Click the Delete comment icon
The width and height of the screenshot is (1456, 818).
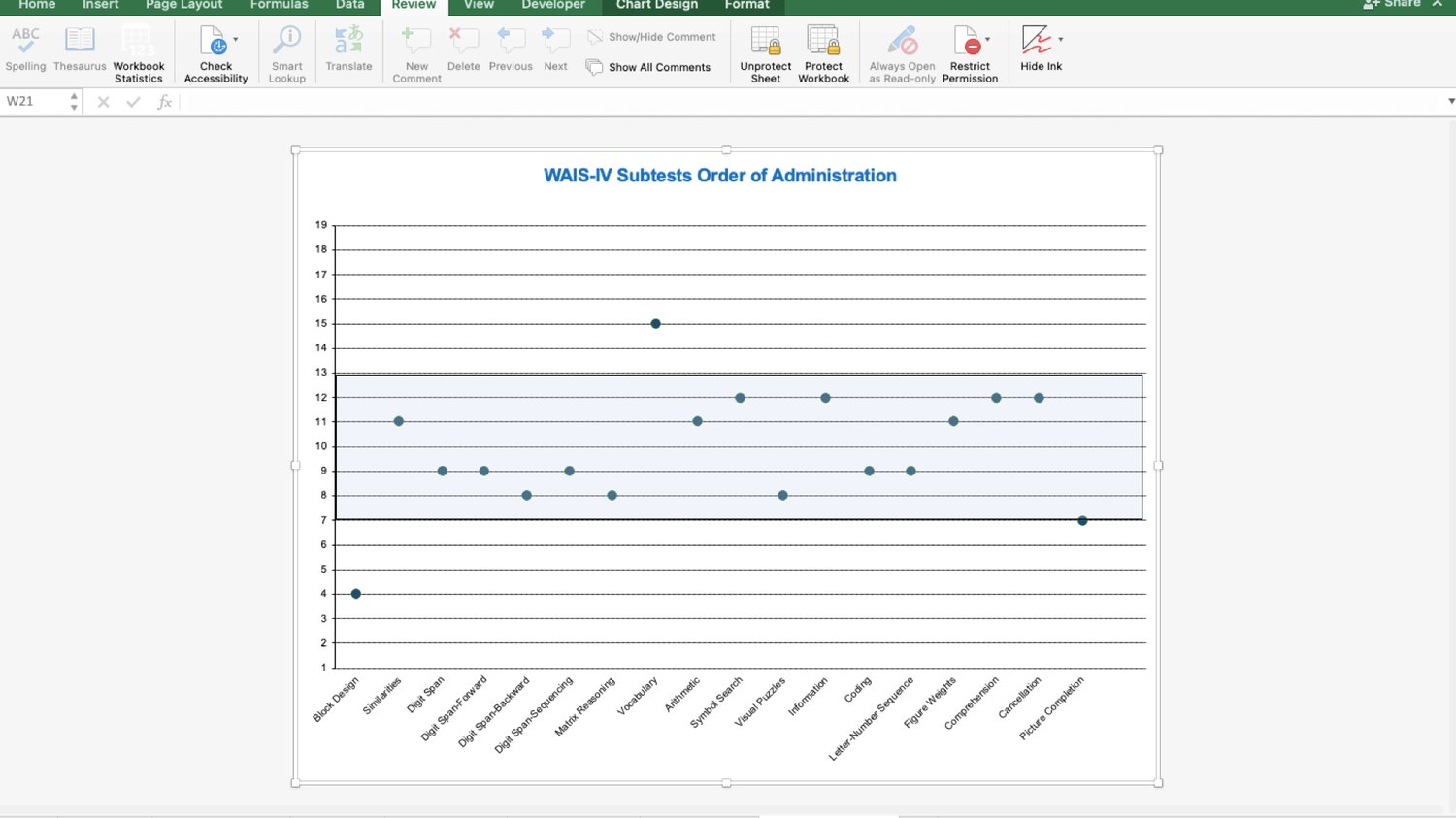tap(464, 41)
